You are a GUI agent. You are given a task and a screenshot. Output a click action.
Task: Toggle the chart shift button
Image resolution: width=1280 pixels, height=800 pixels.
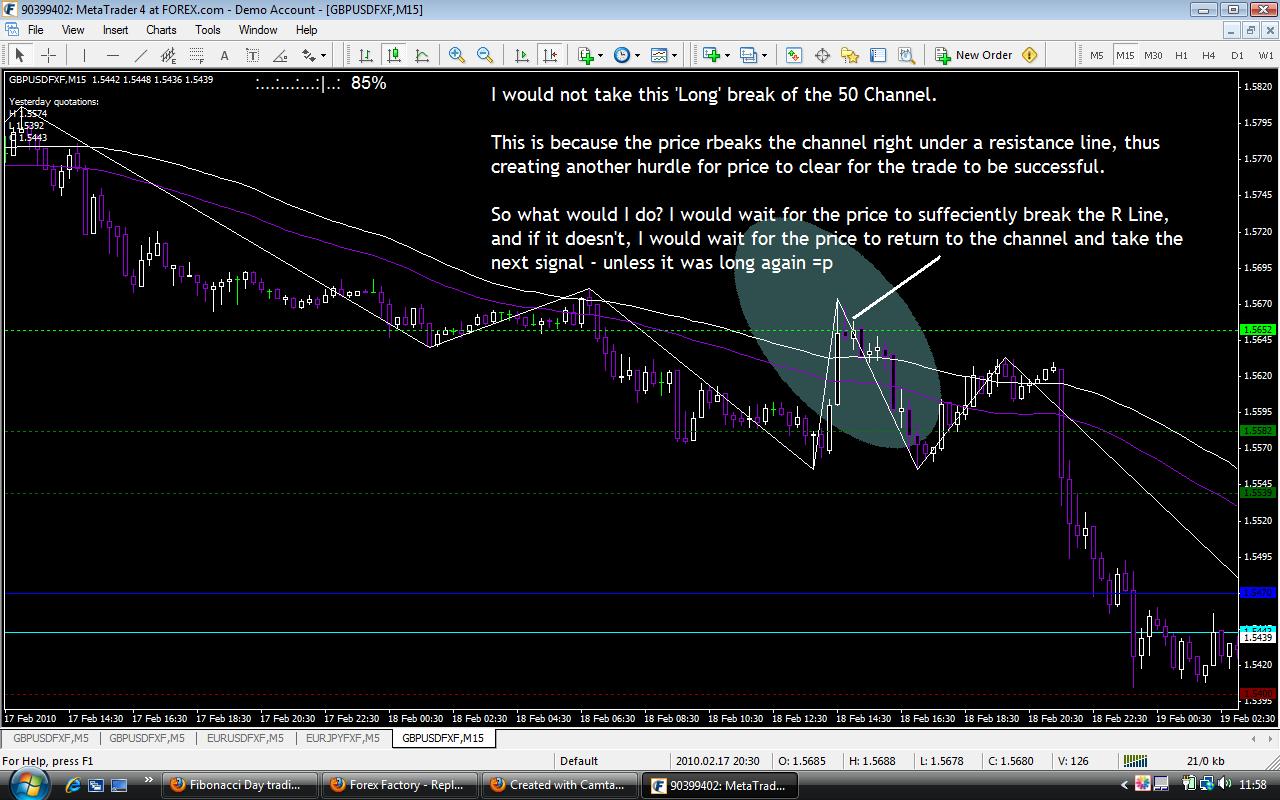549,55
